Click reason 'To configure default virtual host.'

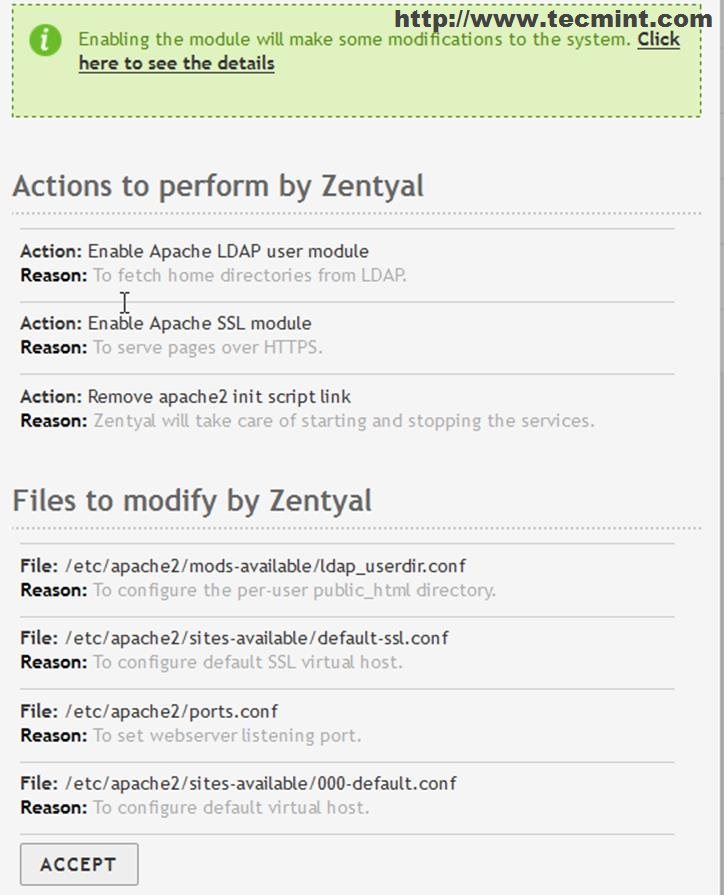231,807
